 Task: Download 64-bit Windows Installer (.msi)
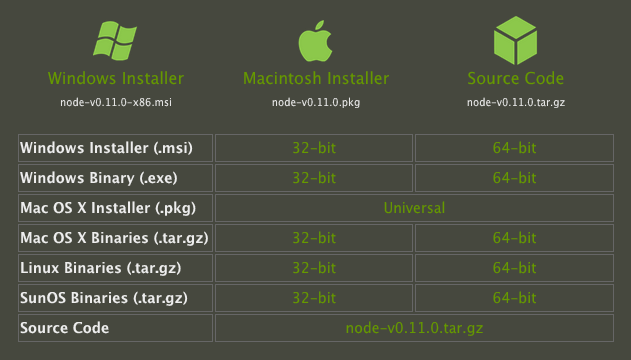click(514, 148)
